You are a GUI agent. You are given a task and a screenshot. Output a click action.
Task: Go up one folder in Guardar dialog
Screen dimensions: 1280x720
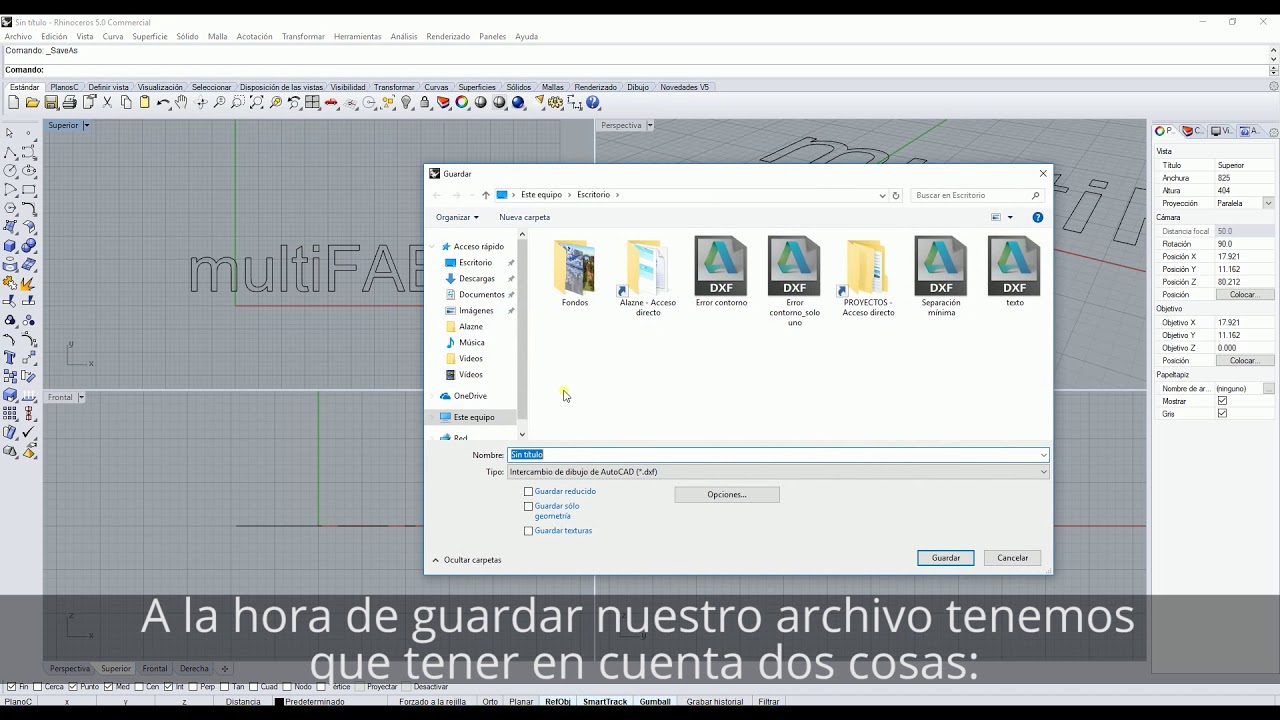[x=486, y=195]
